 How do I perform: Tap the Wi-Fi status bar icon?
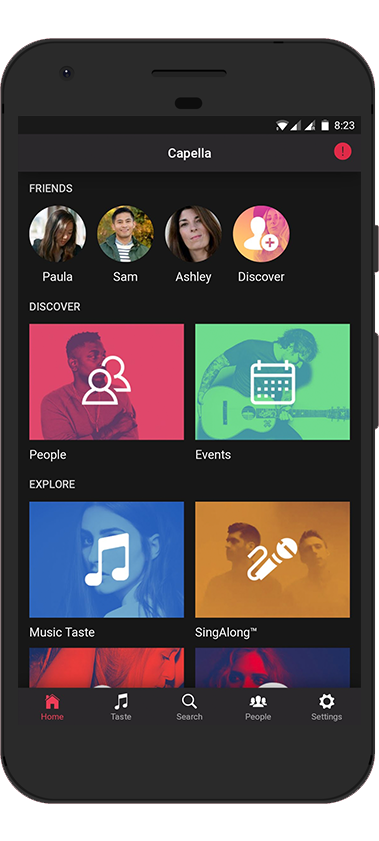[x=282, y=126]
